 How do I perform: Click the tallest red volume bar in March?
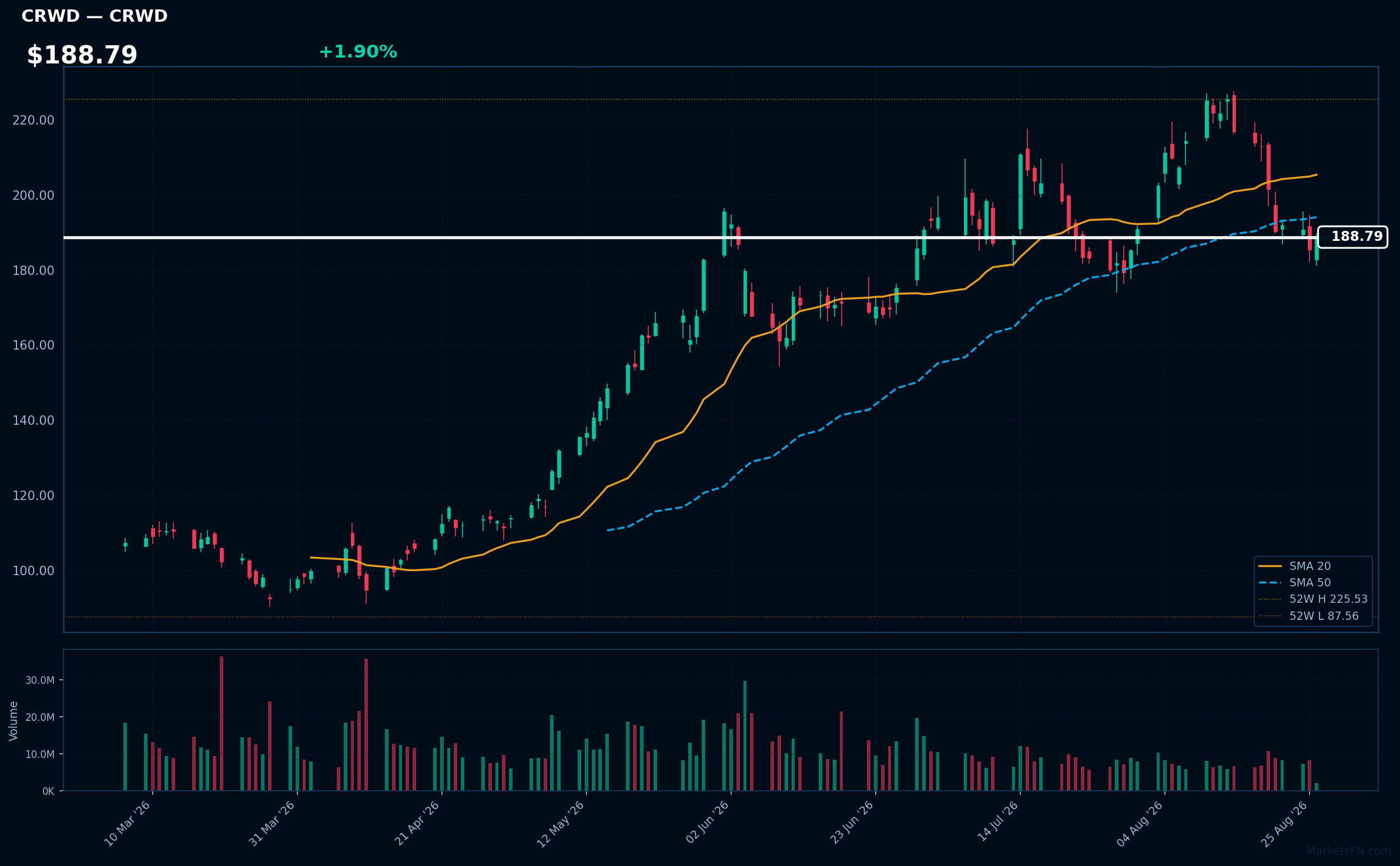222,723
